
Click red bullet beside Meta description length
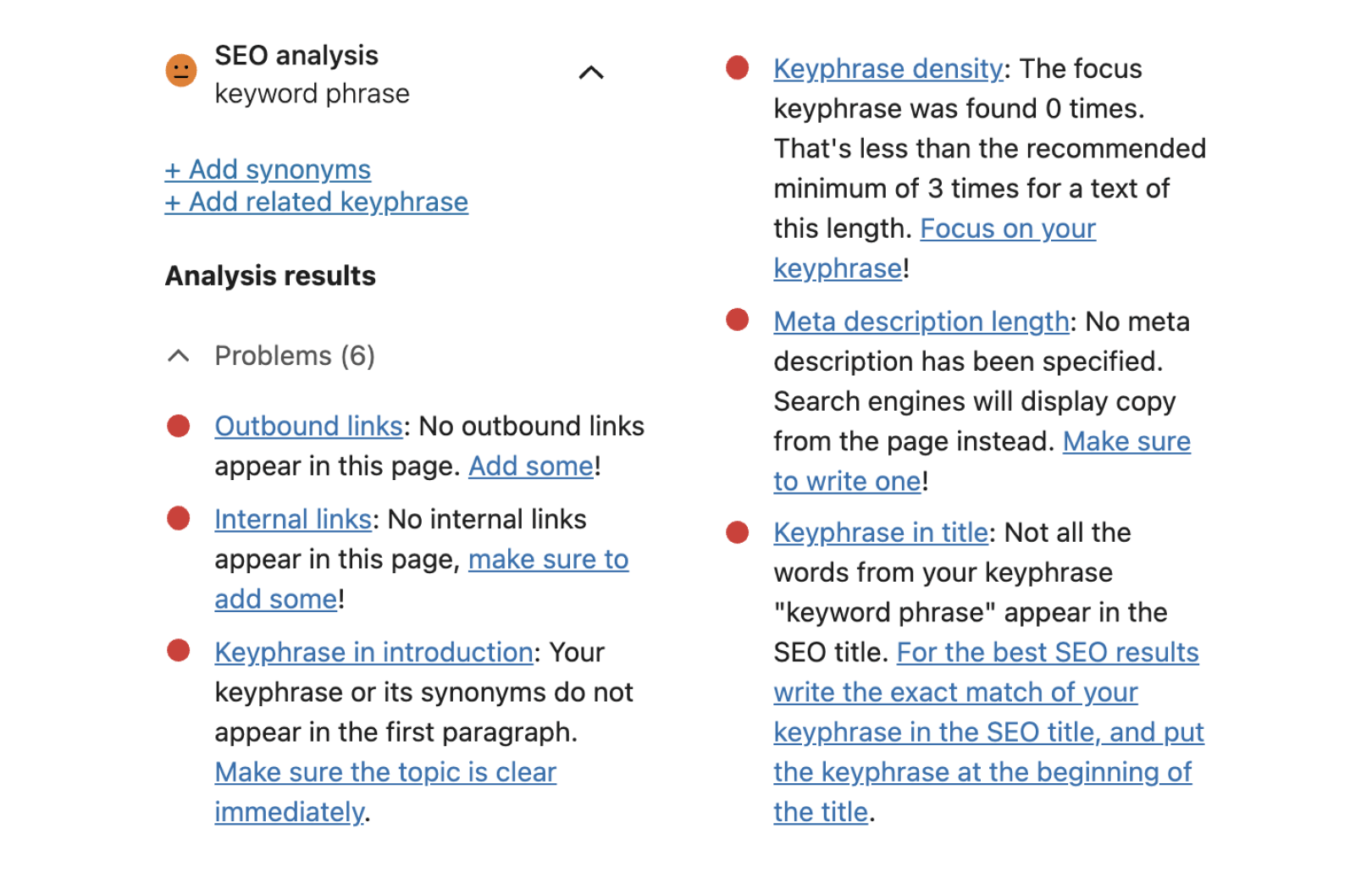[738, 320]
